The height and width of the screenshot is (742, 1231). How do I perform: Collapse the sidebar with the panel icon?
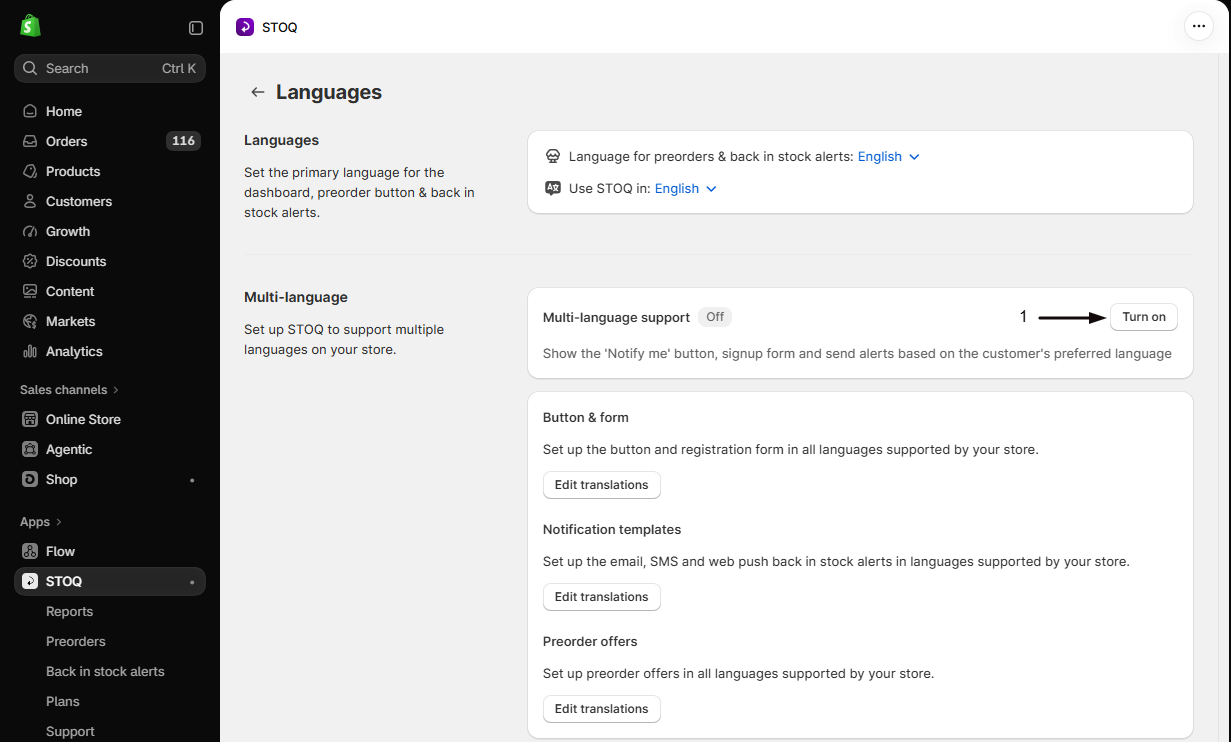point(196,28)
